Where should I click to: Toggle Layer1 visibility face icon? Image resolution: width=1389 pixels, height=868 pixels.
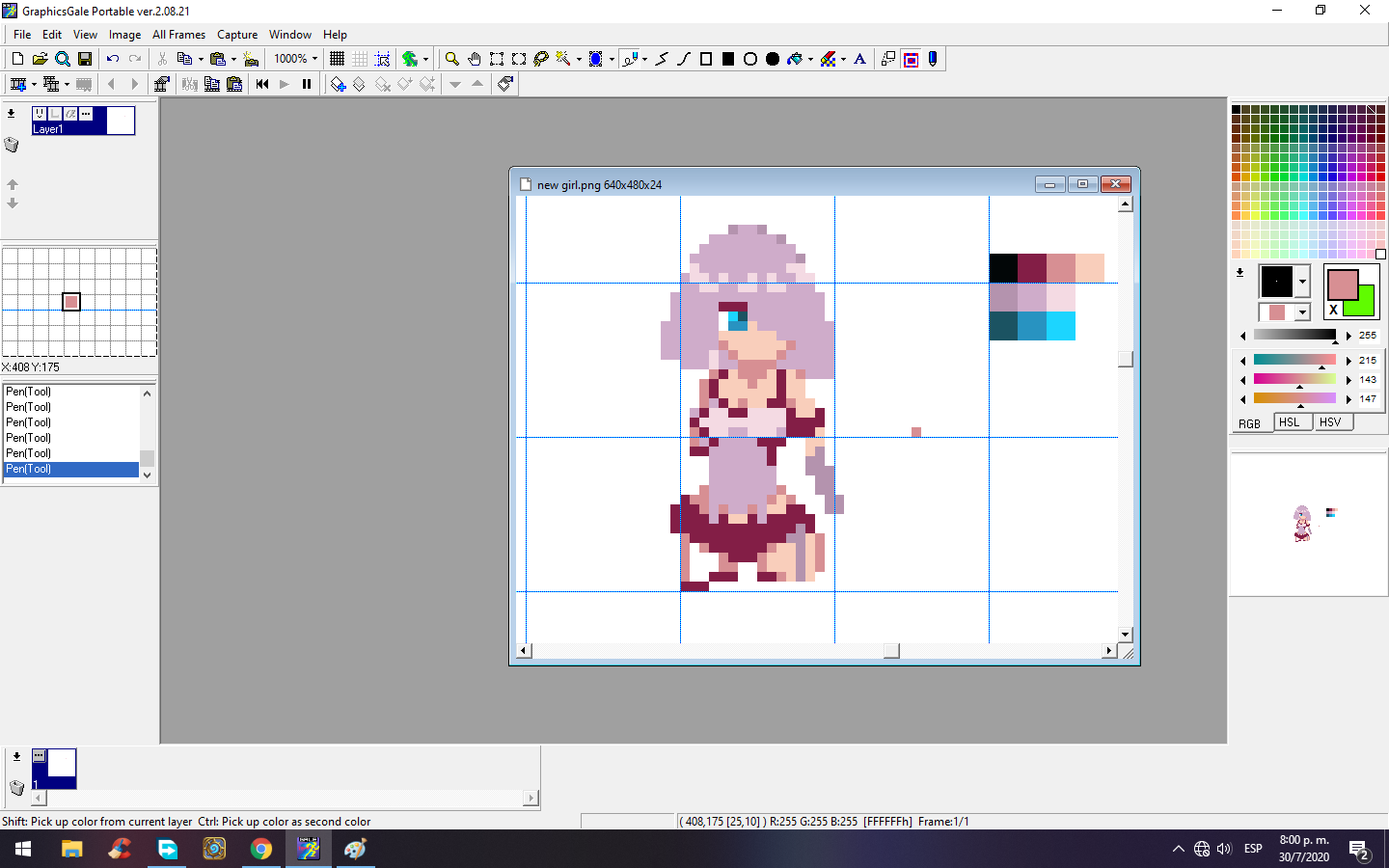click(40, 114)
